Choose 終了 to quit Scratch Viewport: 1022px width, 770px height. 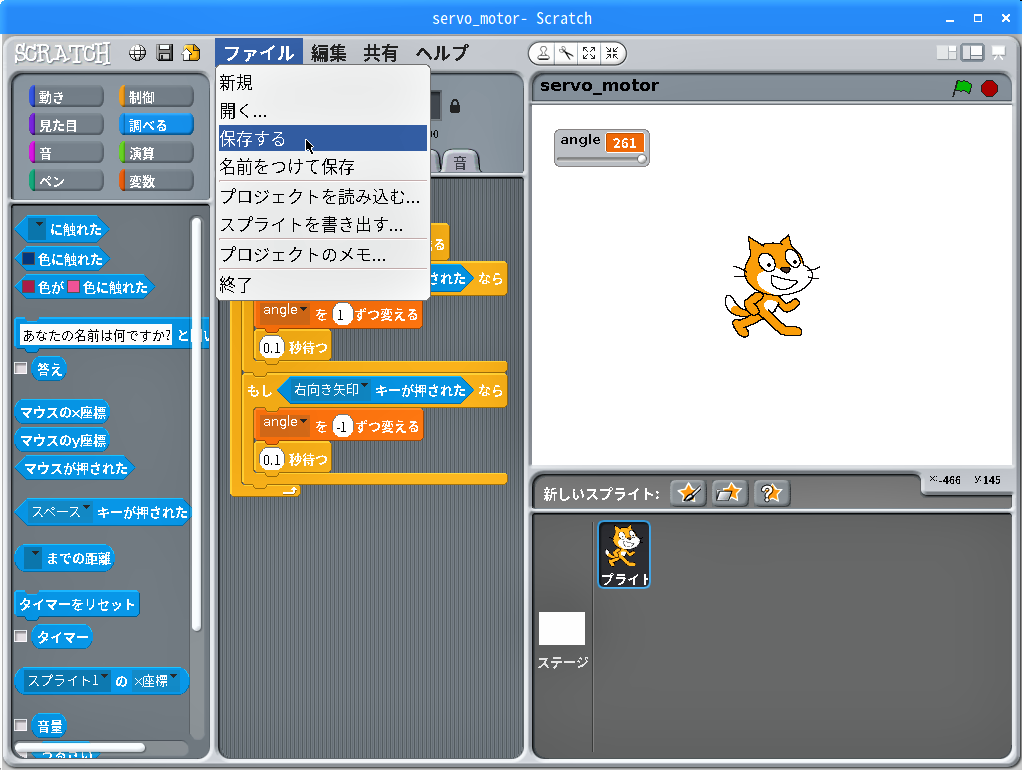click(x=323, y=284)
